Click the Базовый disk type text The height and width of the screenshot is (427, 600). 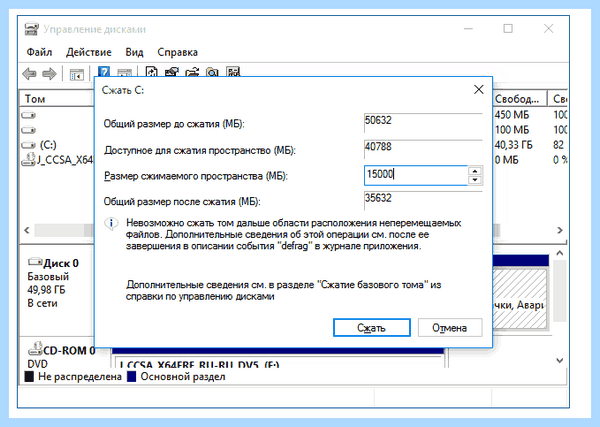tap(48, 276)
